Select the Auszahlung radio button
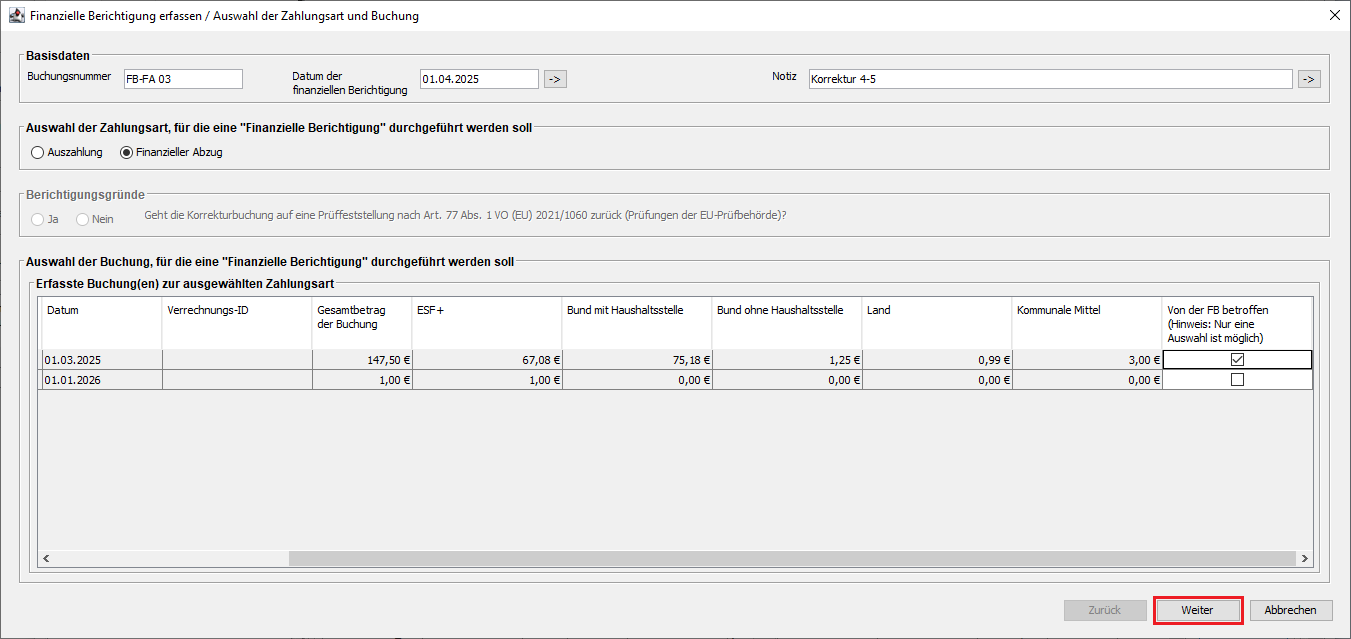 coord(38,153)
